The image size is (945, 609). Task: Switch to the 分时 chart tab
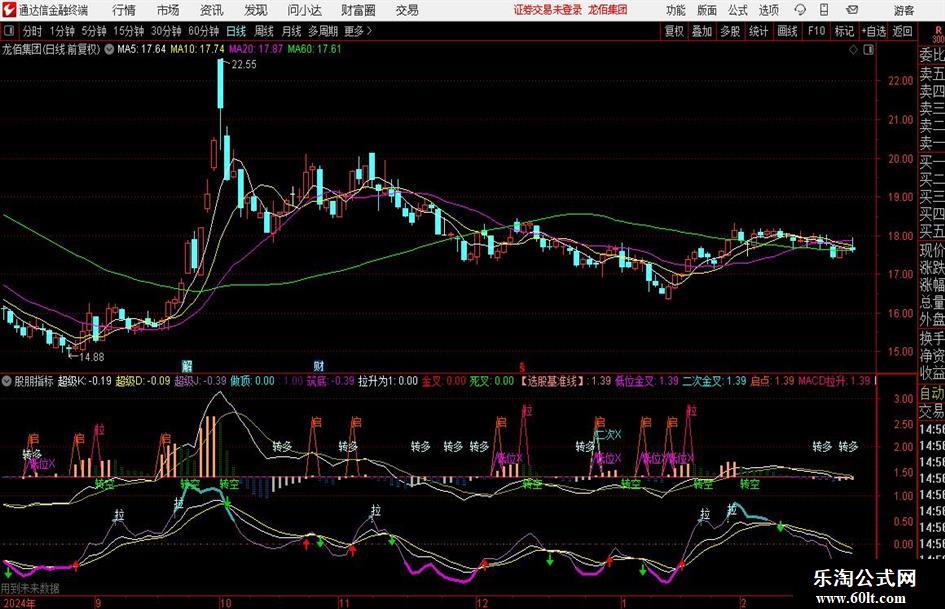32,31
